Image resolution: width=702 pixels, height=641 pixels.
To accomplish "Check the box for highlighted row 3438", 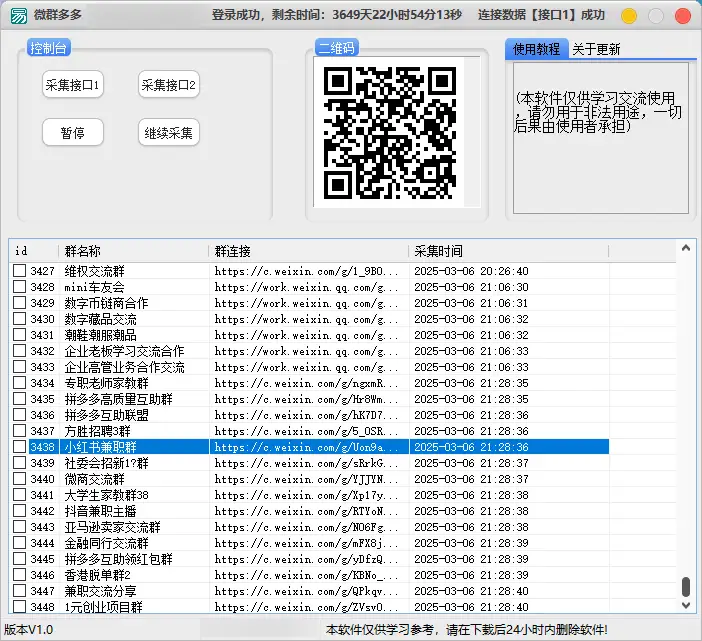I will [19, 447].
